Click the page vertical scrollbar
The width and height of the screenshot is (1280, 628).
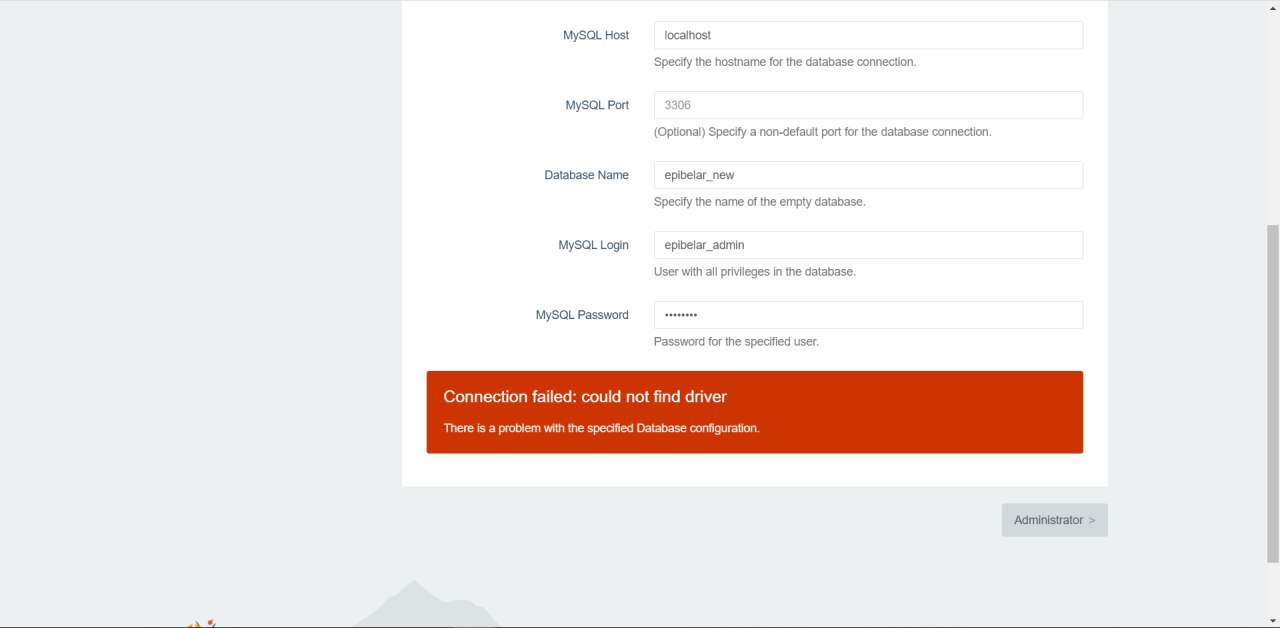pyautogui.click(x=1272, y=393)
